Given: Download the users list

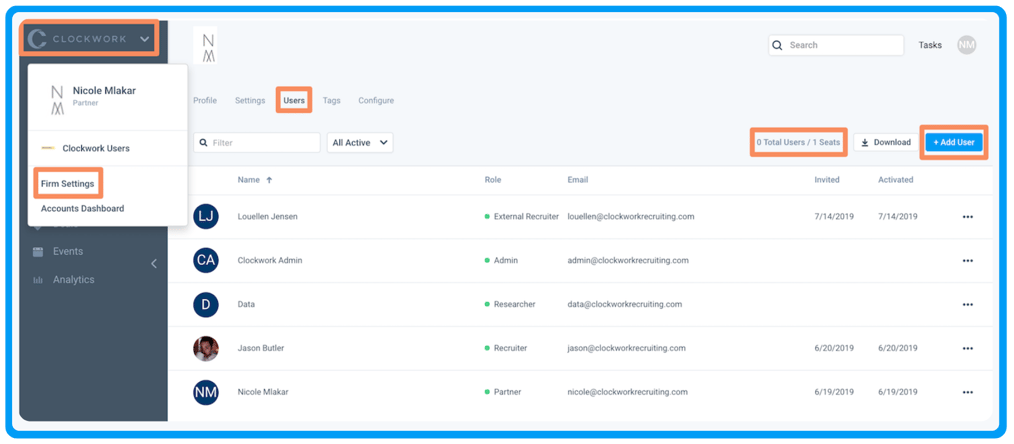Looking at the screenshot, I should coord(885,142).
